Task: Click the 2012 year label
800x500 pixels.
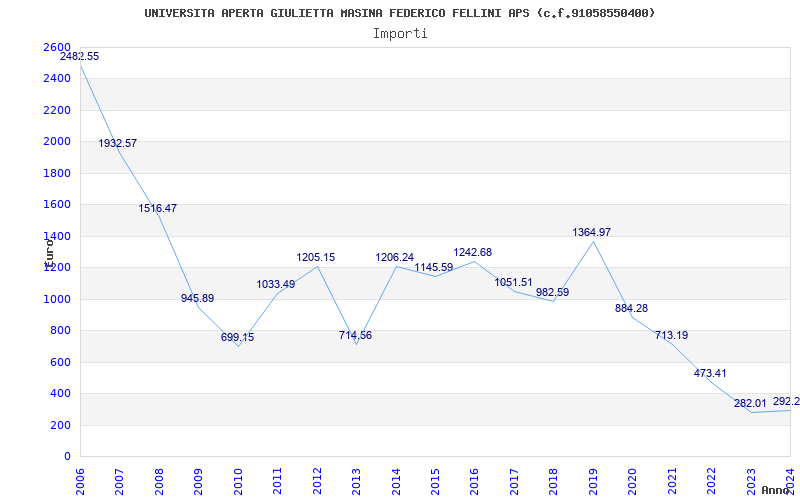Action: coord(317,481)
